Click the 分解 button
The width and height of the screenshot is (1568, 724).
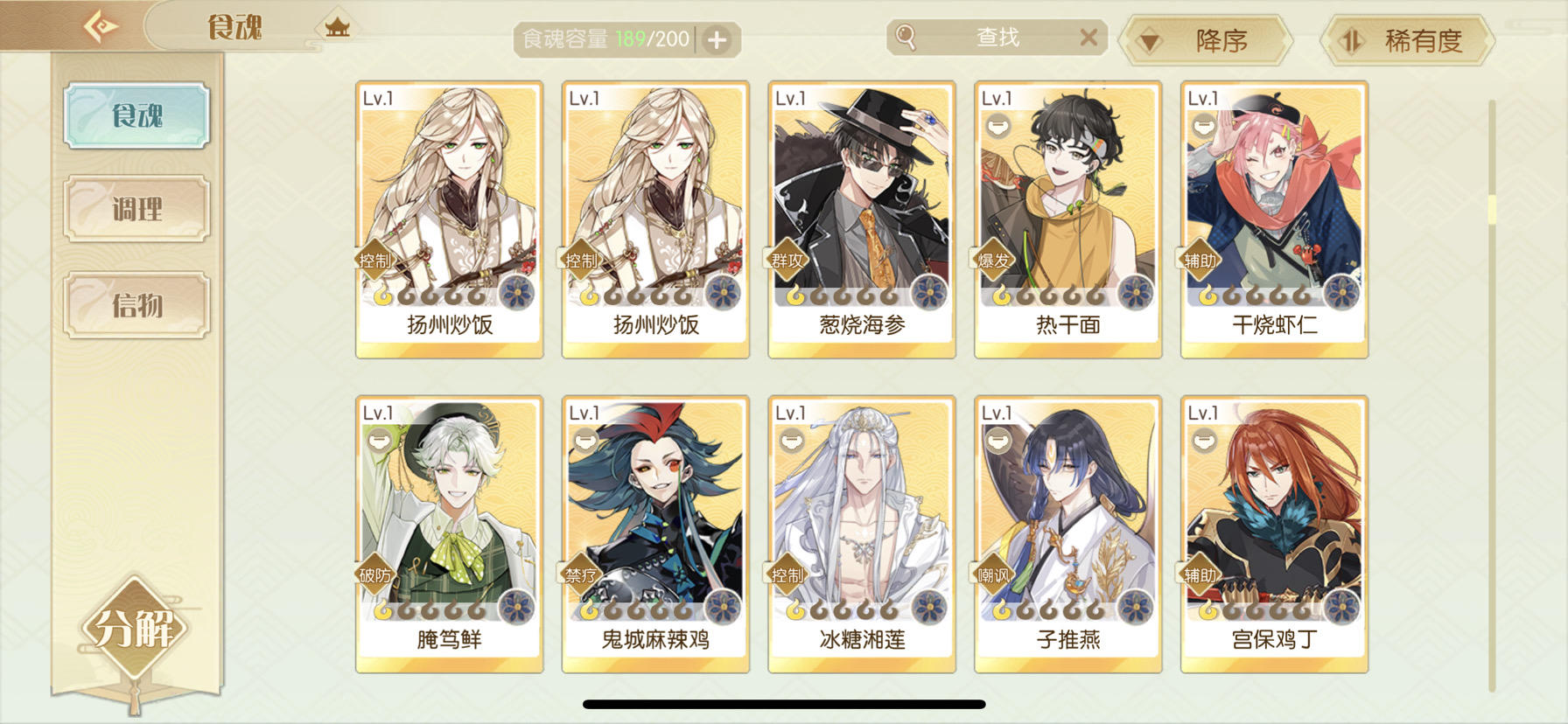[134, 628]
